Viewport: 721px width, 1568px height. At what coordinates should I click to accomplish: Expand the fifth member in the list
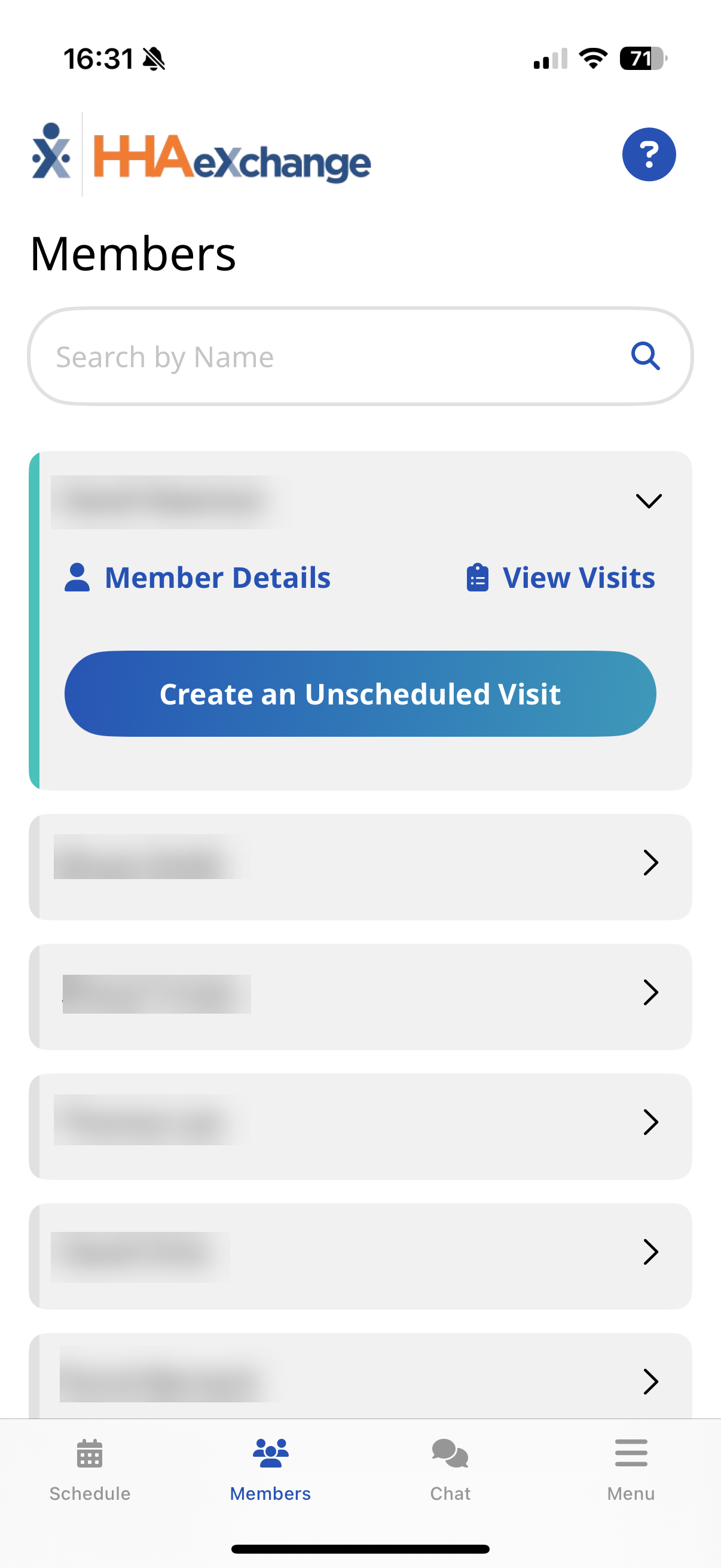coord(650,1252)
